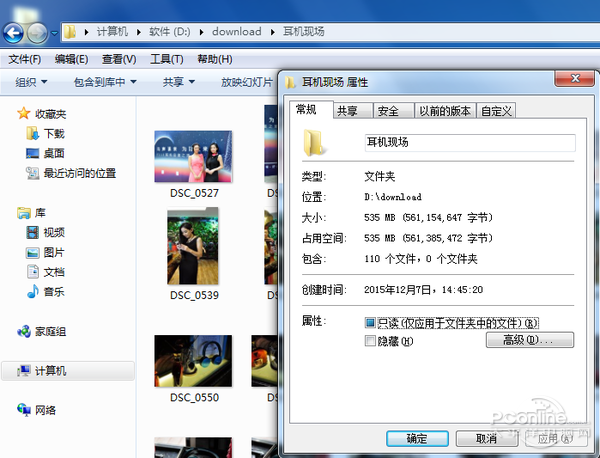
Task: Open the 视频 library
Action: [46, 232]
